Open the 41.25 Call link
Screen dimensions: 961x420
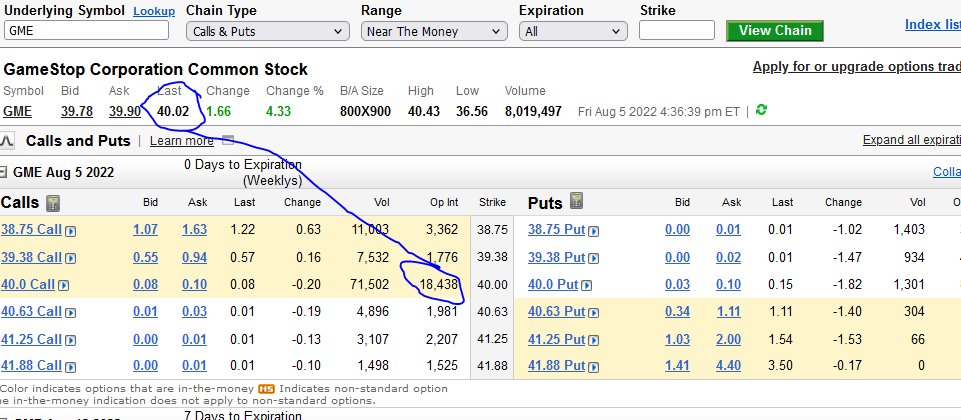tap(31, 339)
